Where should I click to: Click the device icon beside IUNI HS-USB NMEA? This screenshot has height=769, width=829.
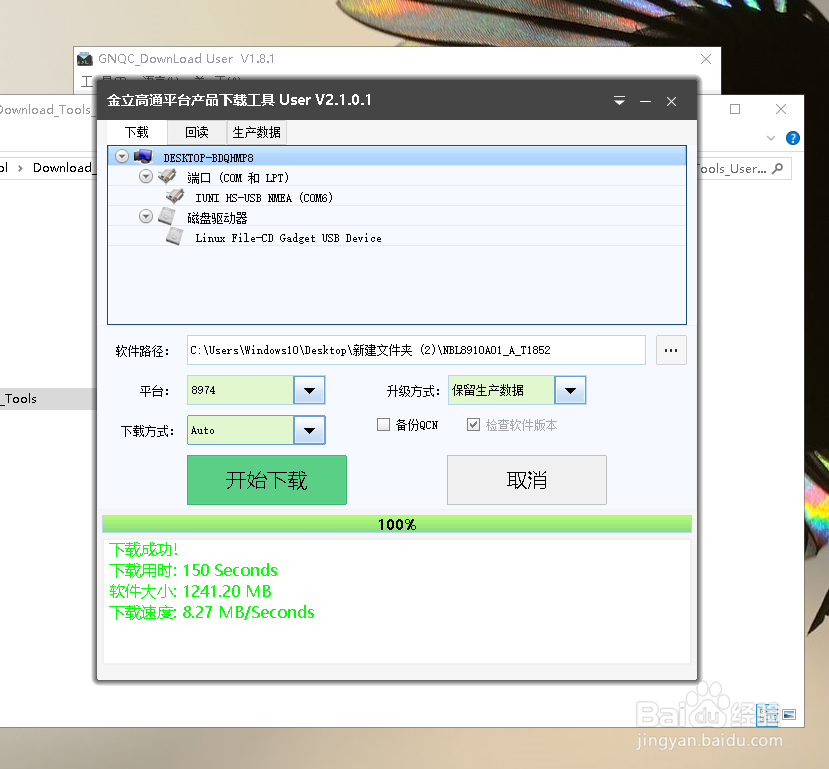(x=175, y=196)
